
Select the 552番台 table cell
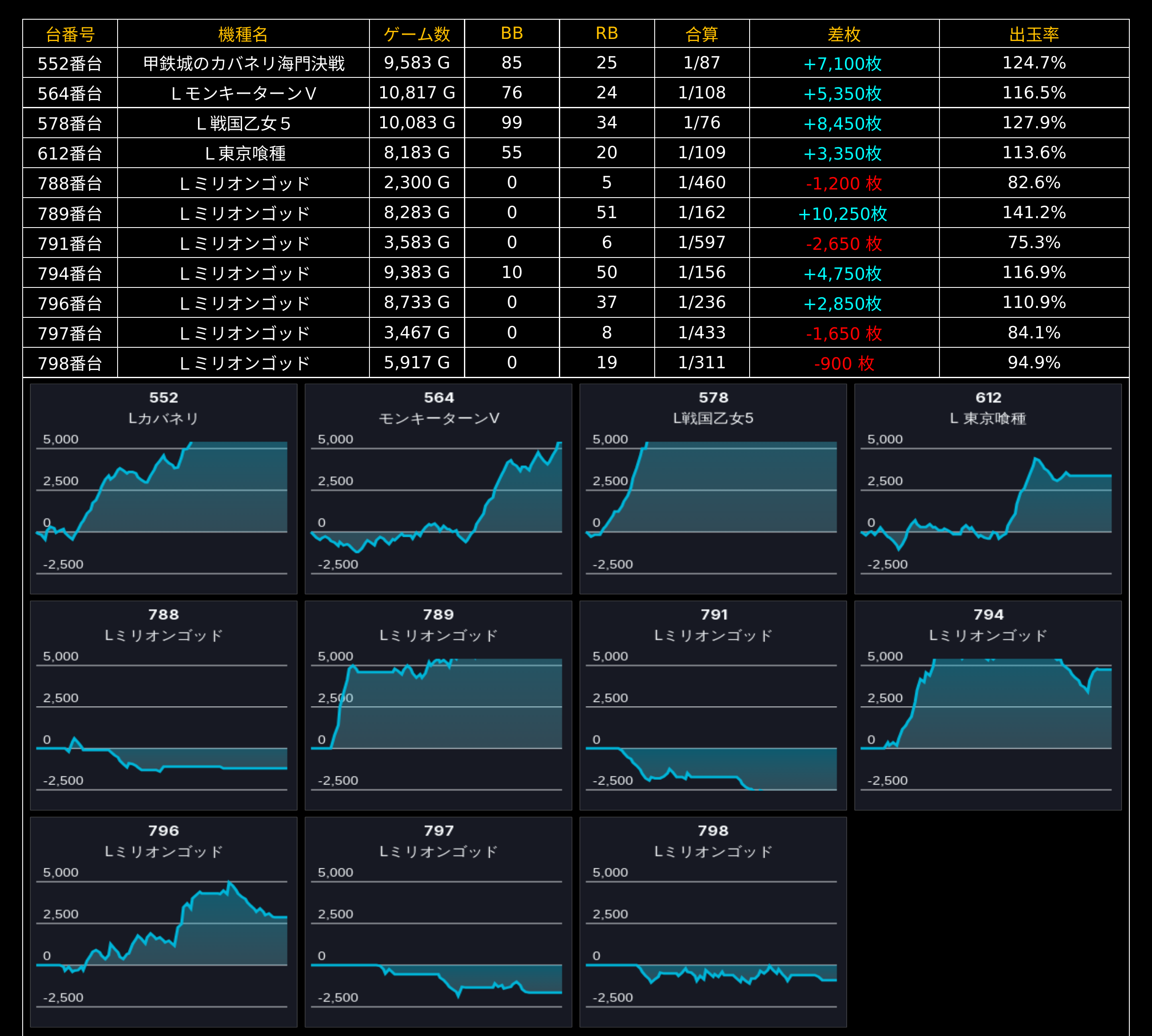(x=70, y=62)
